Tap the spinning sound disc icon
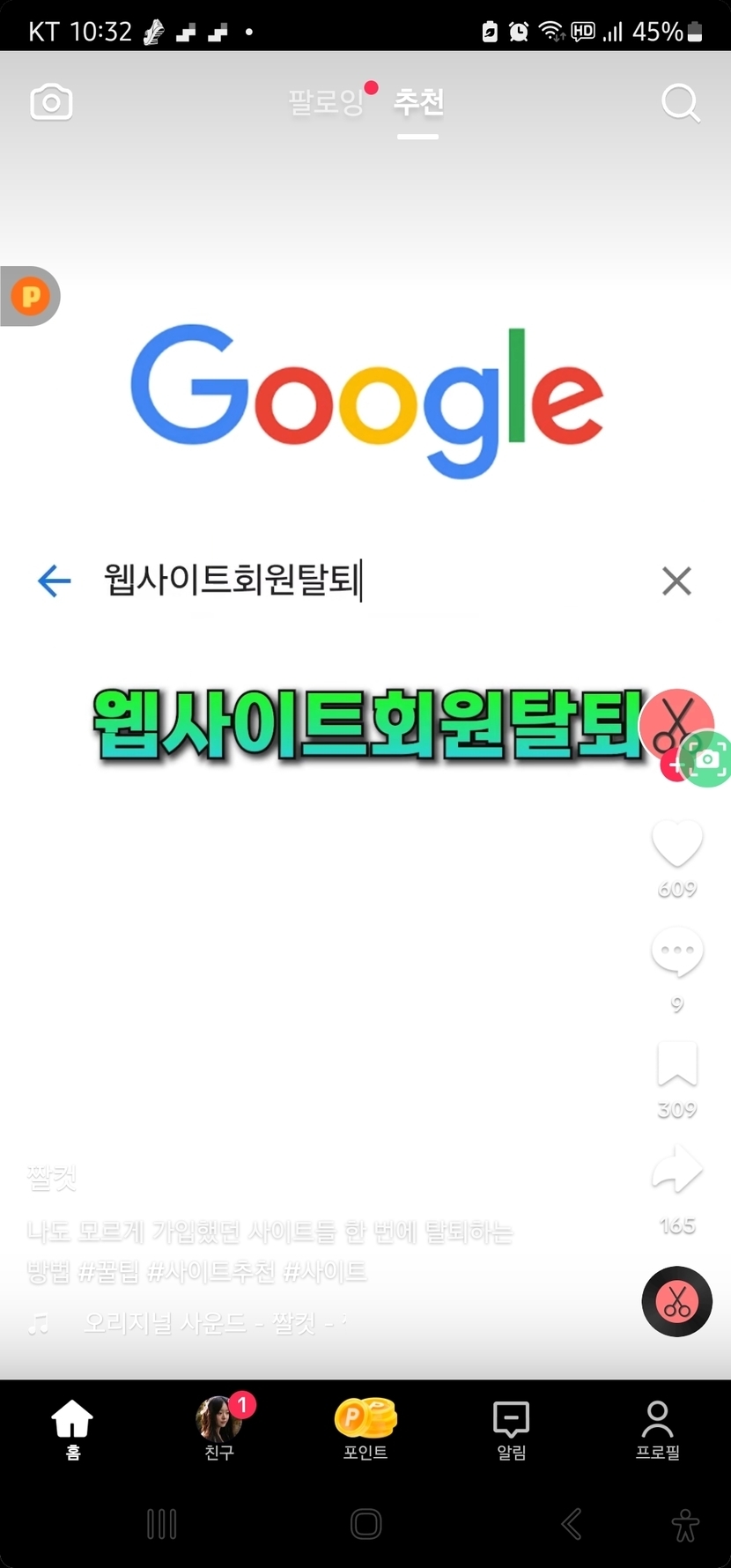731x1568 pixels. click(x=676, y=1301)
